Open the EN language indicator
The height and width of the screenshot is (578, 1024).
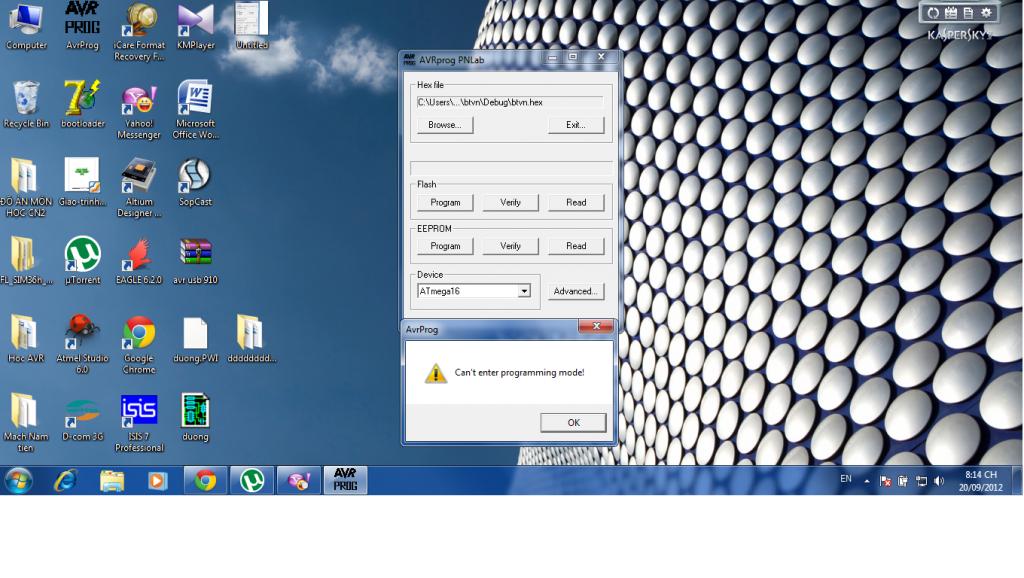point(846,479)
